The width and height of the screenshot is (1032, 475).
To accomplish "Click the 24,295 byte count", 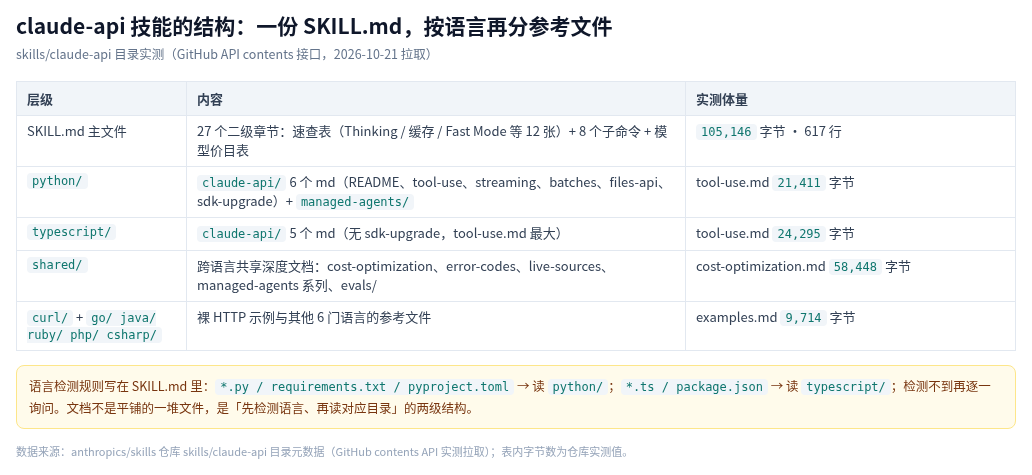I will click(x=799, y=234).
